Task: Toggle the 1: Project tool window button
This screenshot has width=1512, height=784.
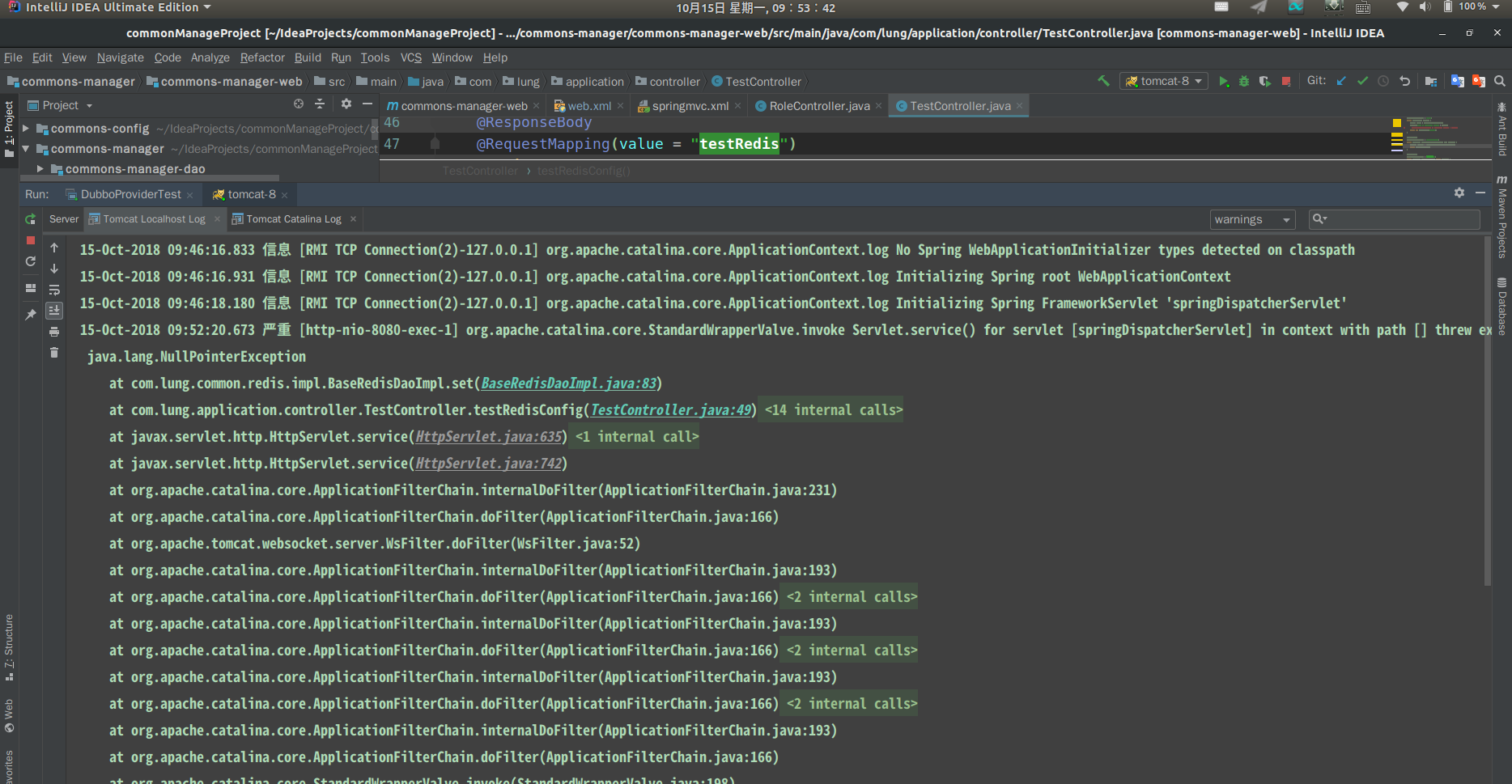Action: 10,129
